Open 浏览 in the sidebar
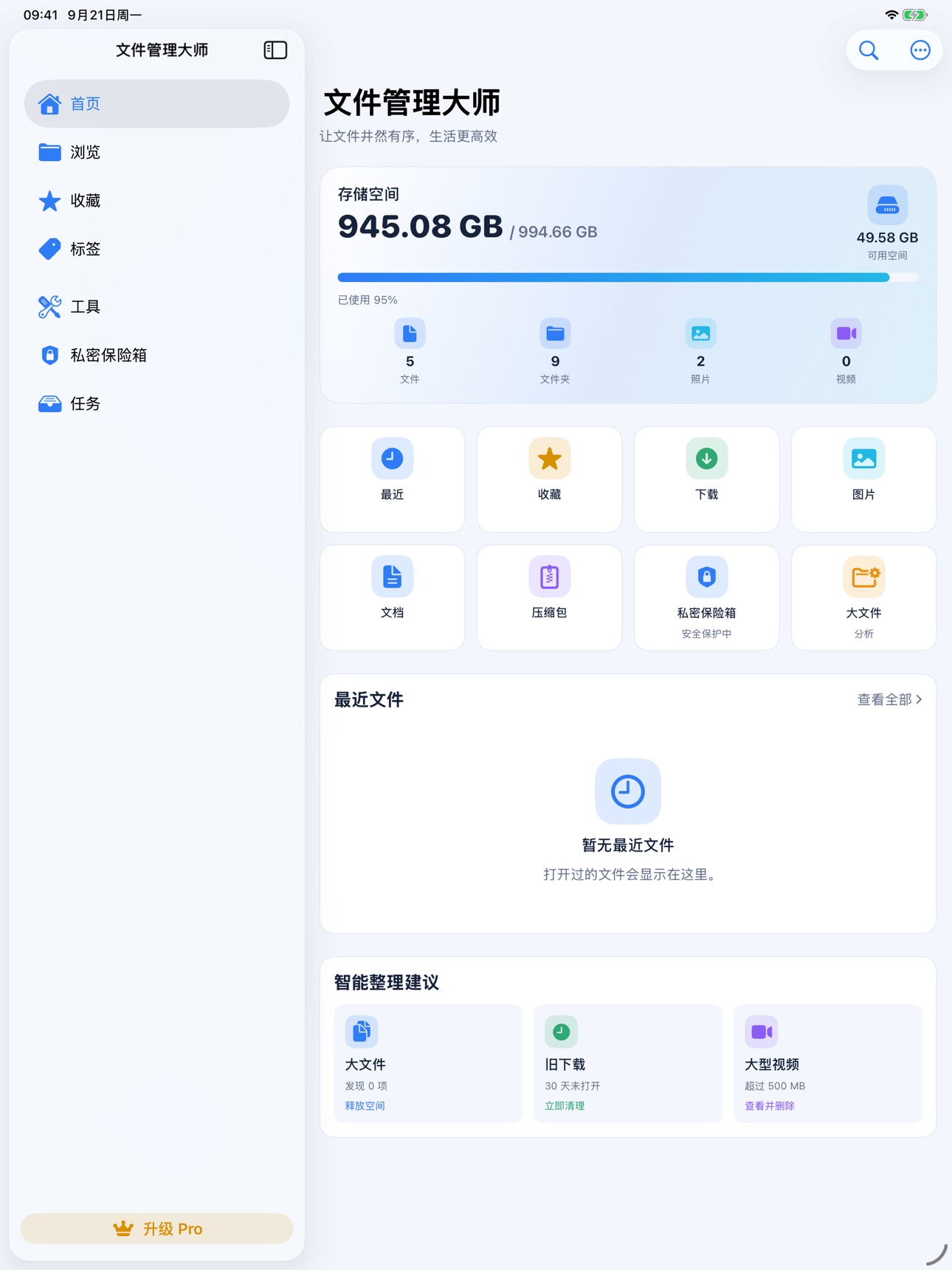Image resolution: width=952 pixels, height=1270 pixels. 156,152
